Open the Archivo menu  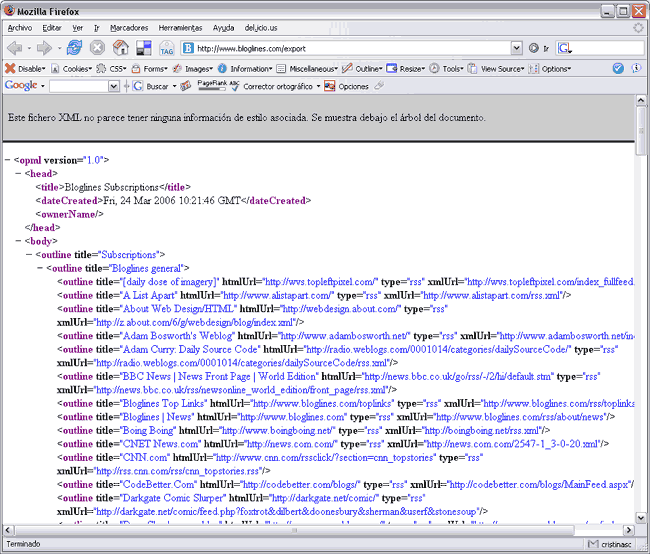pyautogui.click(x=19, y=28)
